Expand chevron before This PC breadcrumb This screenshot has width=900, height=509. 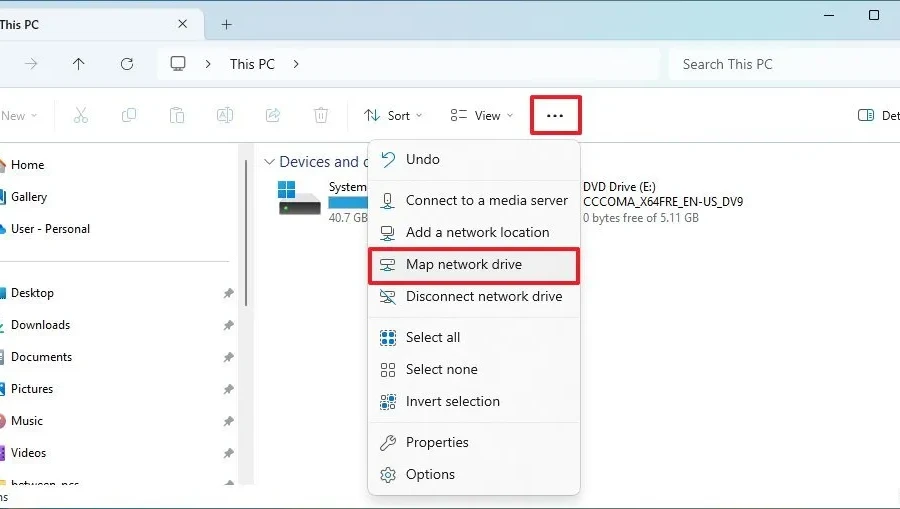pyautogui.click(x=208, y=64)
